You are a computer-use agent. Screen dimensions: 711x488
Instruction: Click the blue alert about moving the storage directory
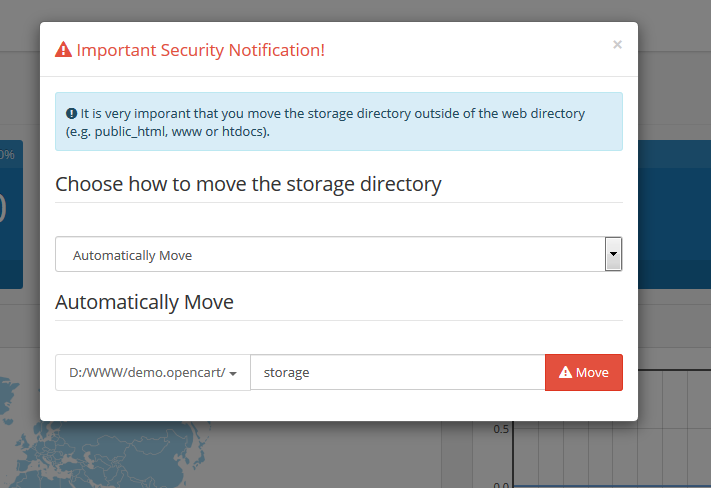(339, 122)
